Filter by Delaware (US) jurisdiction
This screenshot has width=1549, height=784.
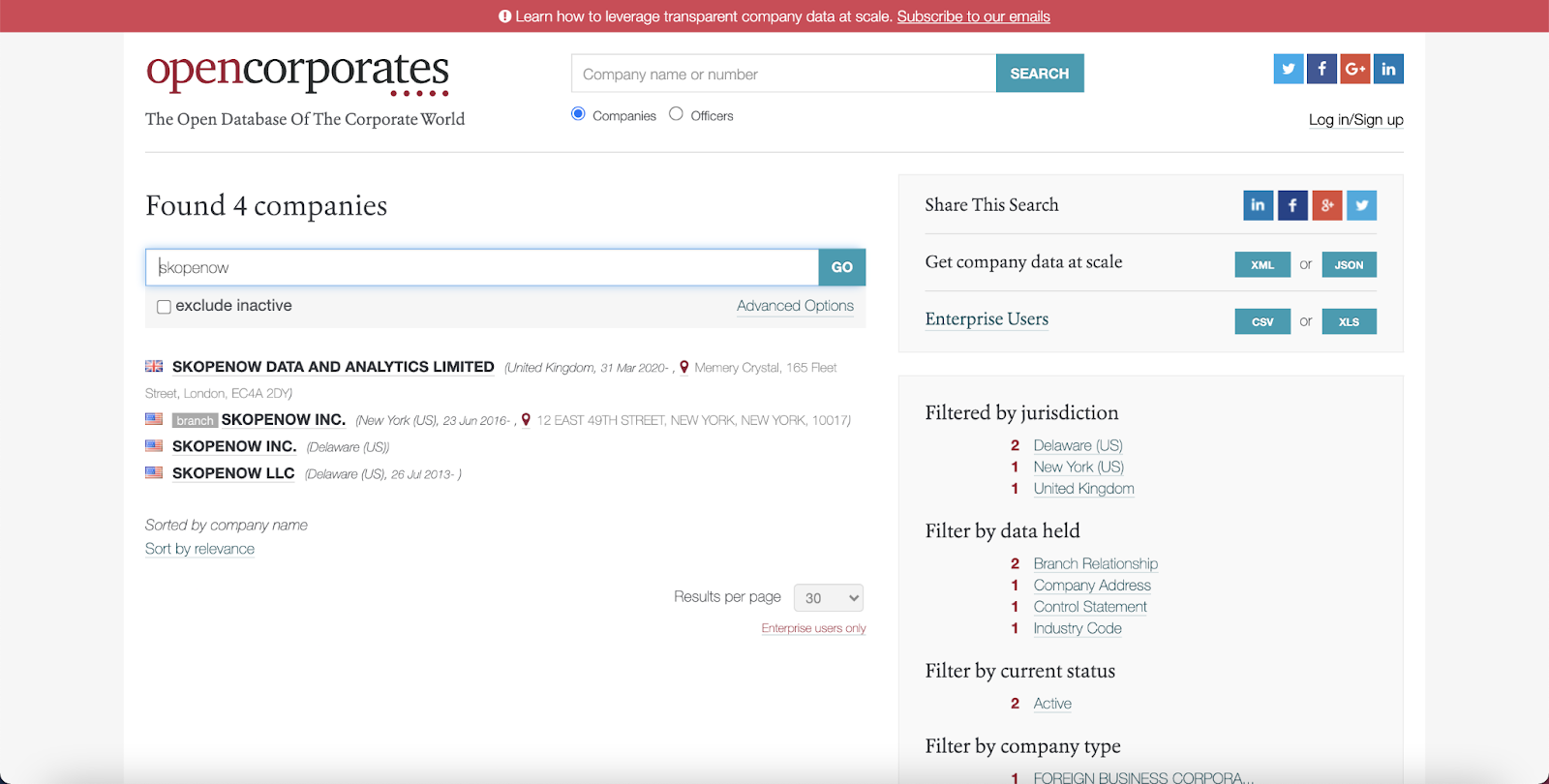tap(1078, 445)
